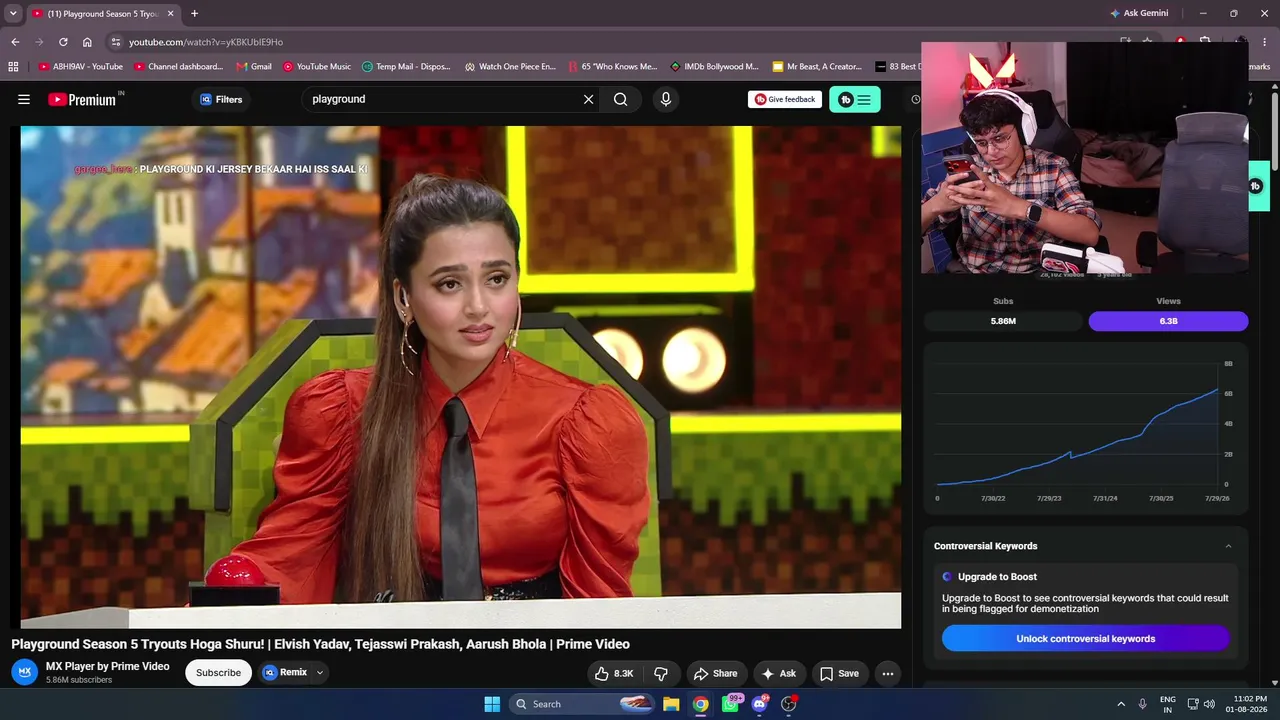Click the ENG IN language indicator
The width and height of the screenshot is (1280, 720).
(x=1167, y=704)
